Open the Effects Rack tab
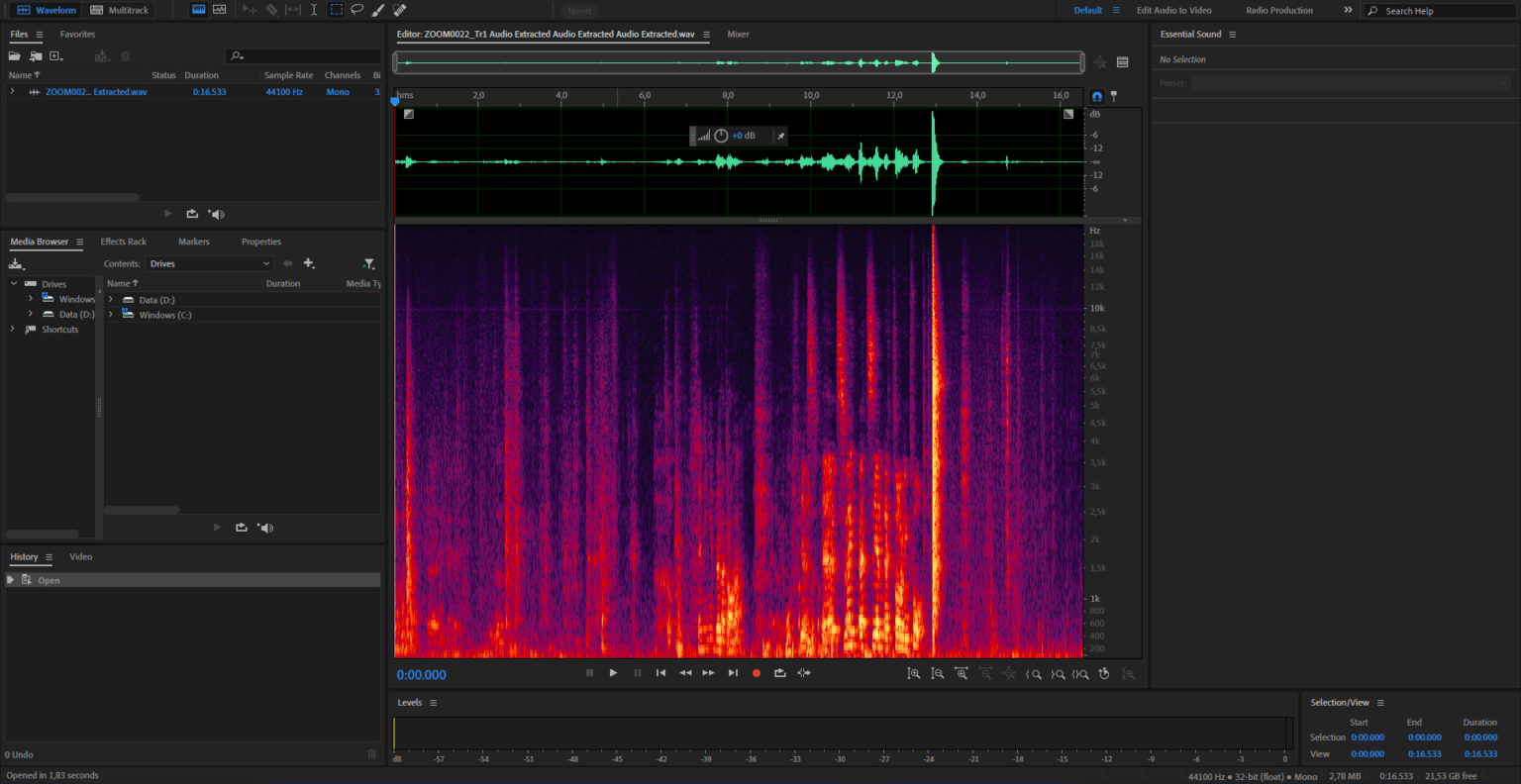The image size is (1521, 784). 124,241
